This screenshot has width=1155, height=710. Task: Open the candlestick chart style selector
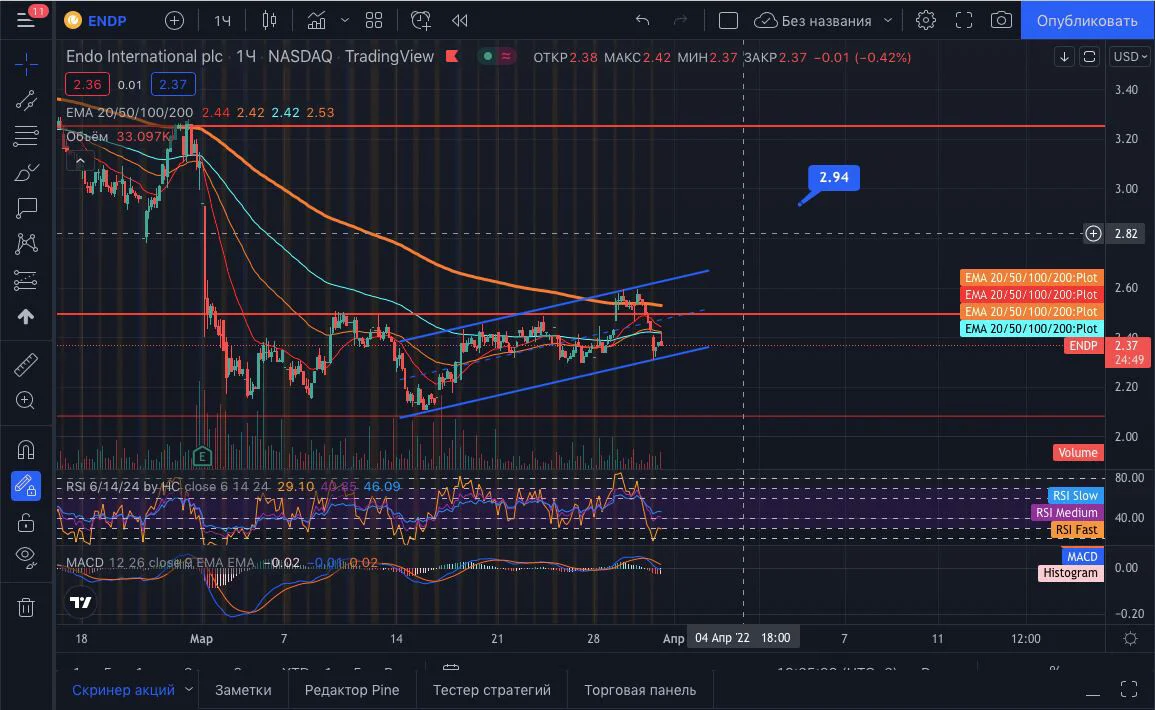(x=270, y=21)
